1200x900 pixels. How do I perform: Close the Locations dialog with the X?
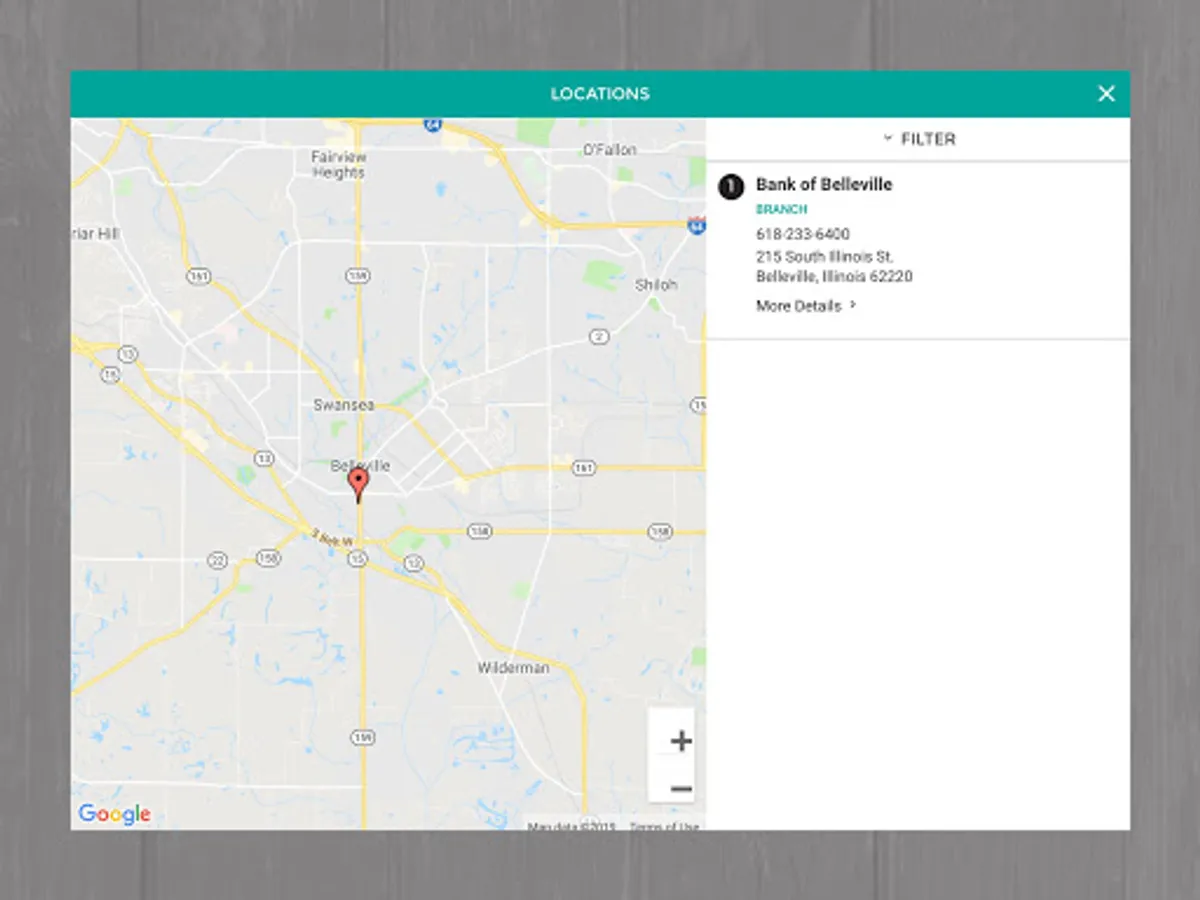click(x=1106, y=94)
